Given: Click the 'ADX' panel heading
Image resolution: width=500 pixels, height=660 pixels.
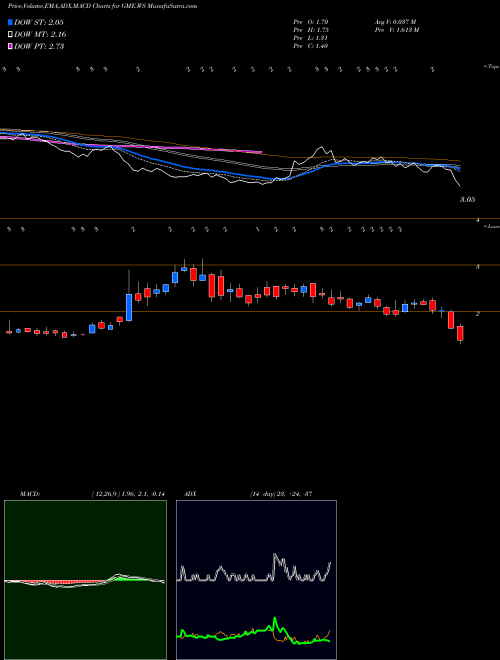Looking at the screenshot, I should pos(191,494).
